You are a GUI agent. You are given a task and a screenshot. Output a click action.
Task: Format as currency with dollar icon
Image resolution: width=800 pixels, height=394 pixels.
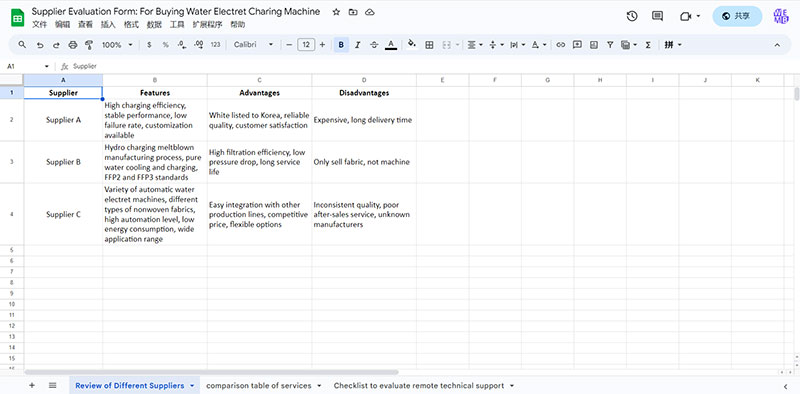[x=149, y=45]
